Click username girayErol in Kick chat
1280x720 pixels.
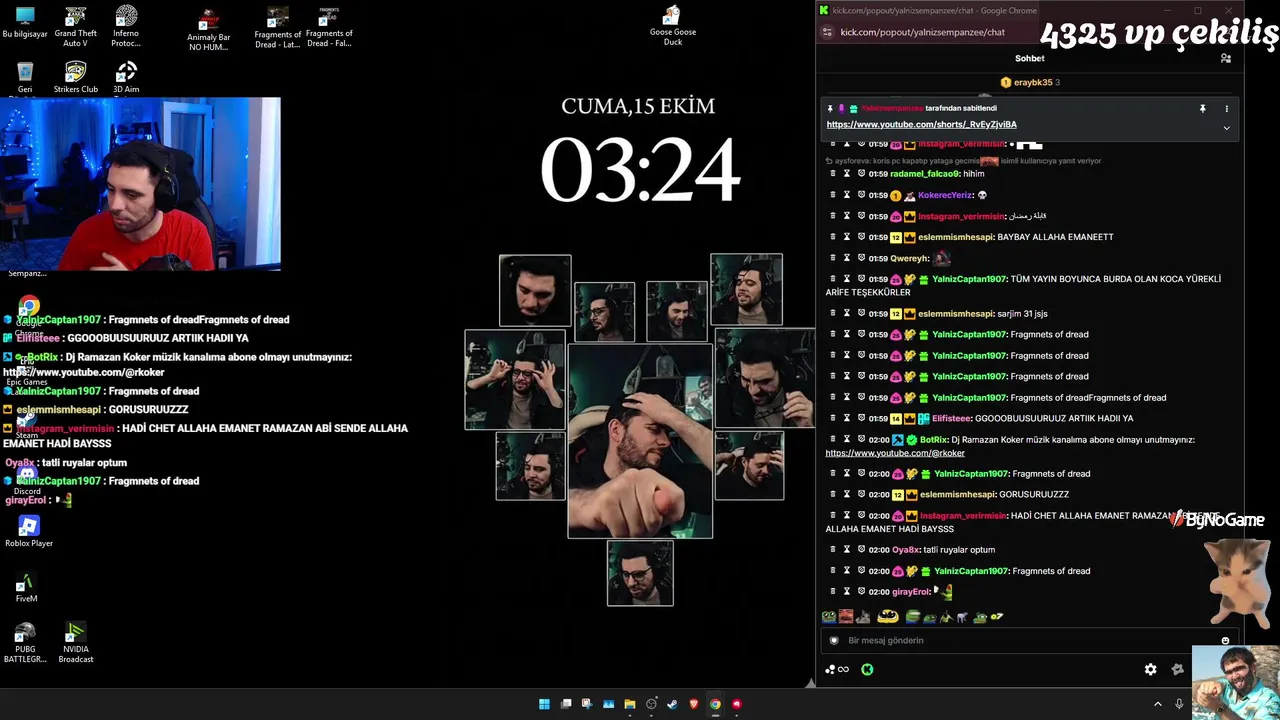click(911, 592)
